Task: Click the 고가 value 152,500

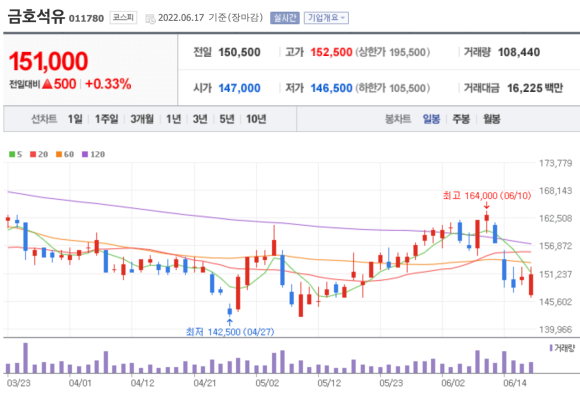Action: (331, 52)
